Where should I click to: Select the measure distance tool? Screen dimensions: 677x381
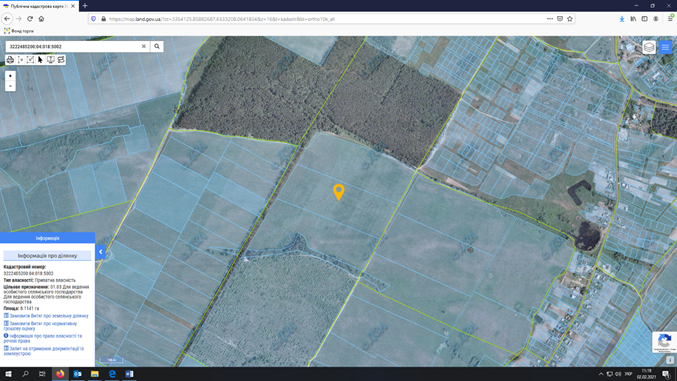[x=20, y=60]
